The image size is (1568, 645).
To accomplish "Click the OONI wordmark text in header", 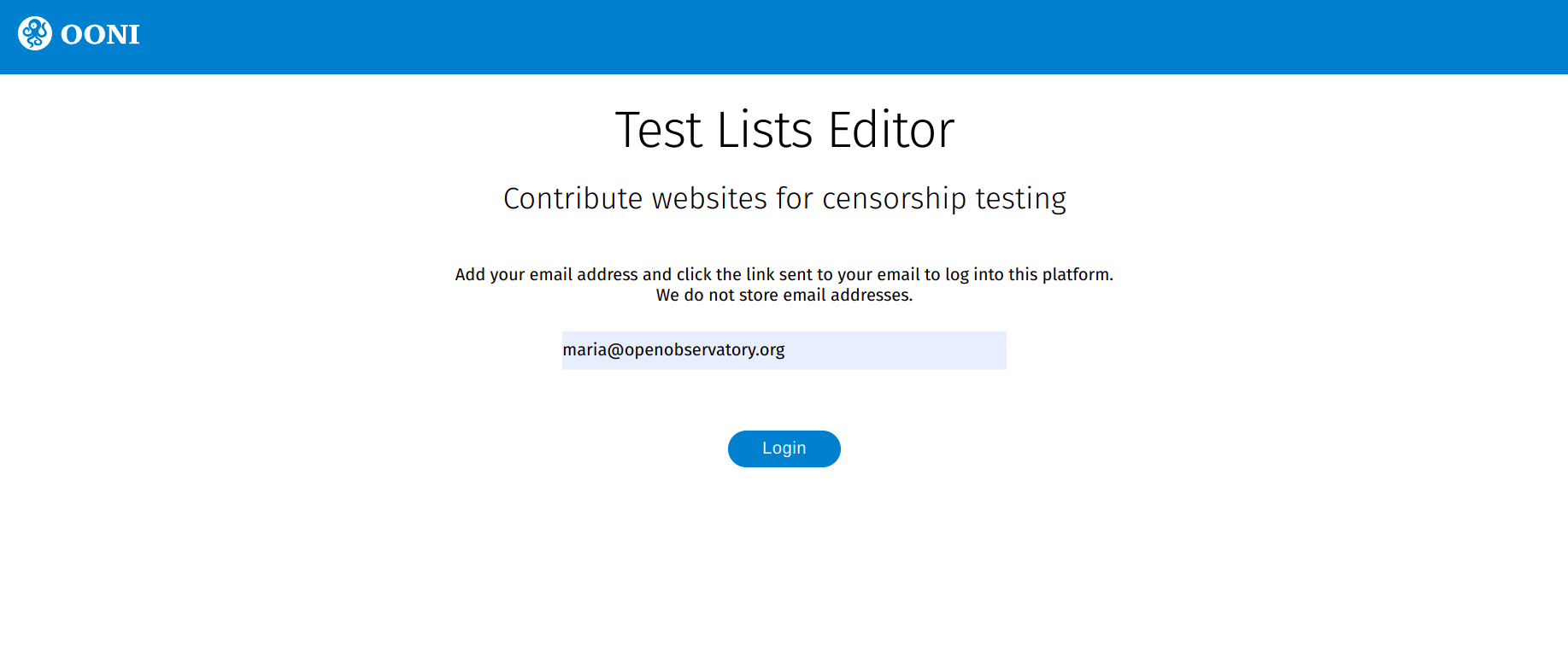I will [100, 35].
